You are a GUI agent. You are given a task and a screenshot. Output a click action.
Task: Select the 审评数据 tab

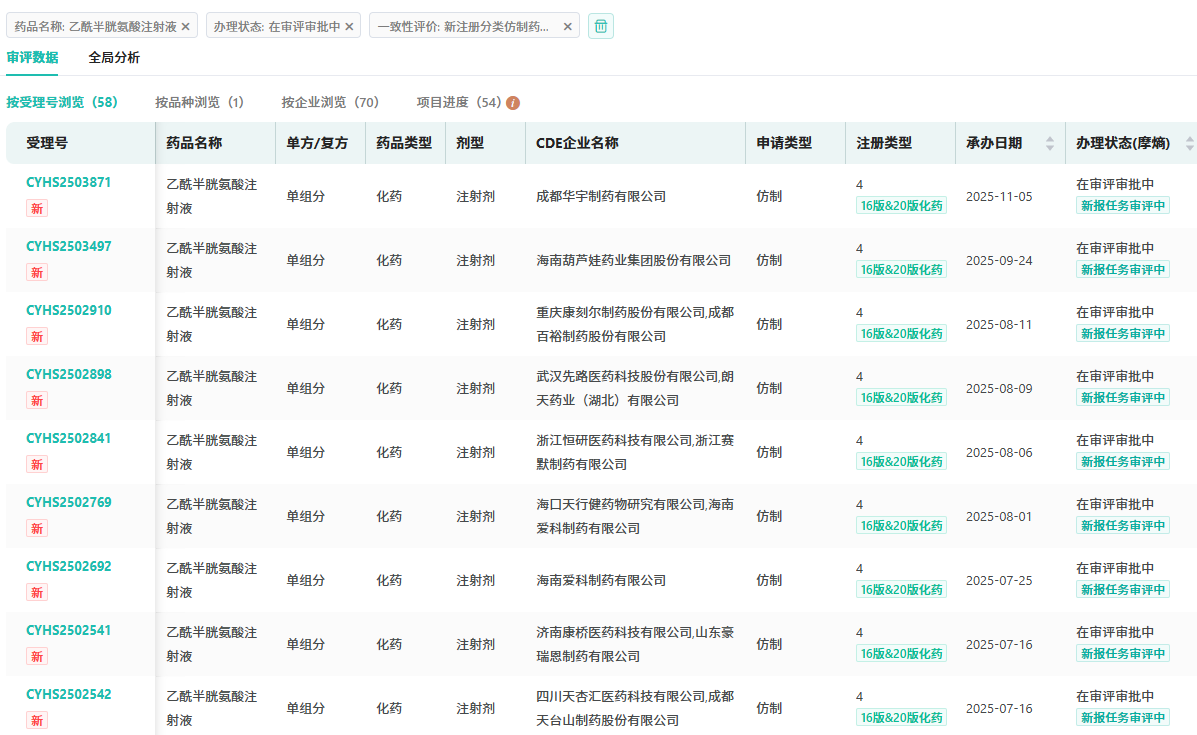coord(32,58)
